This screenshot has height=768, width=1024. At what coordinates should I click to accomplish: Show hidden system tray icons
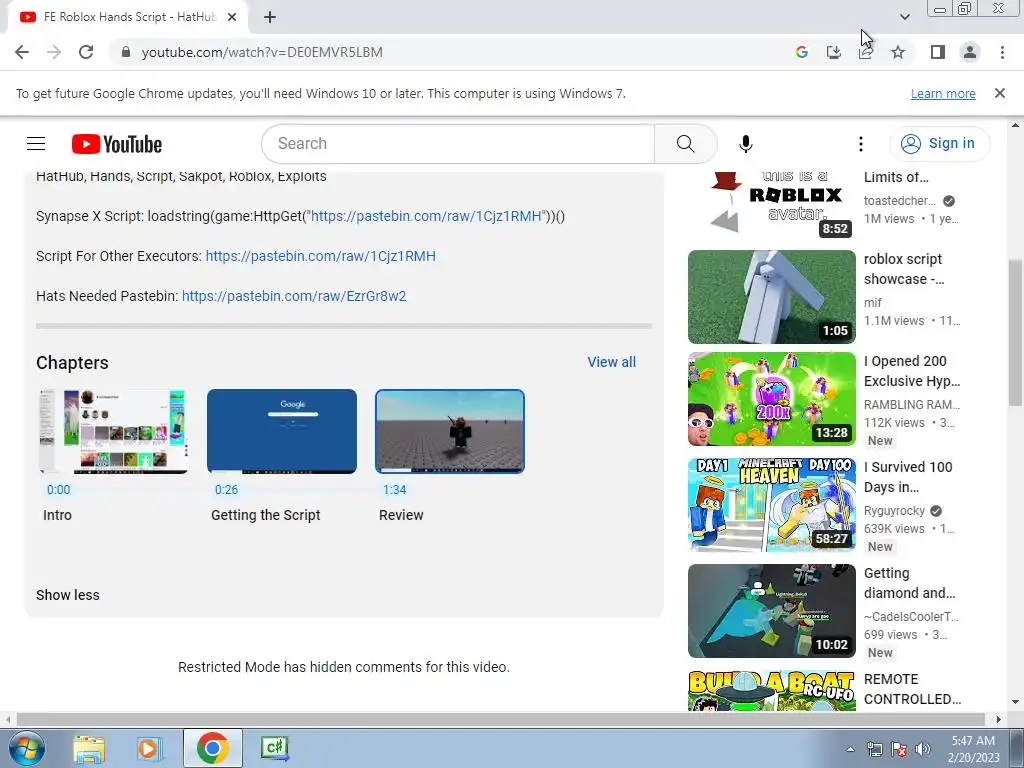point(850,749)
